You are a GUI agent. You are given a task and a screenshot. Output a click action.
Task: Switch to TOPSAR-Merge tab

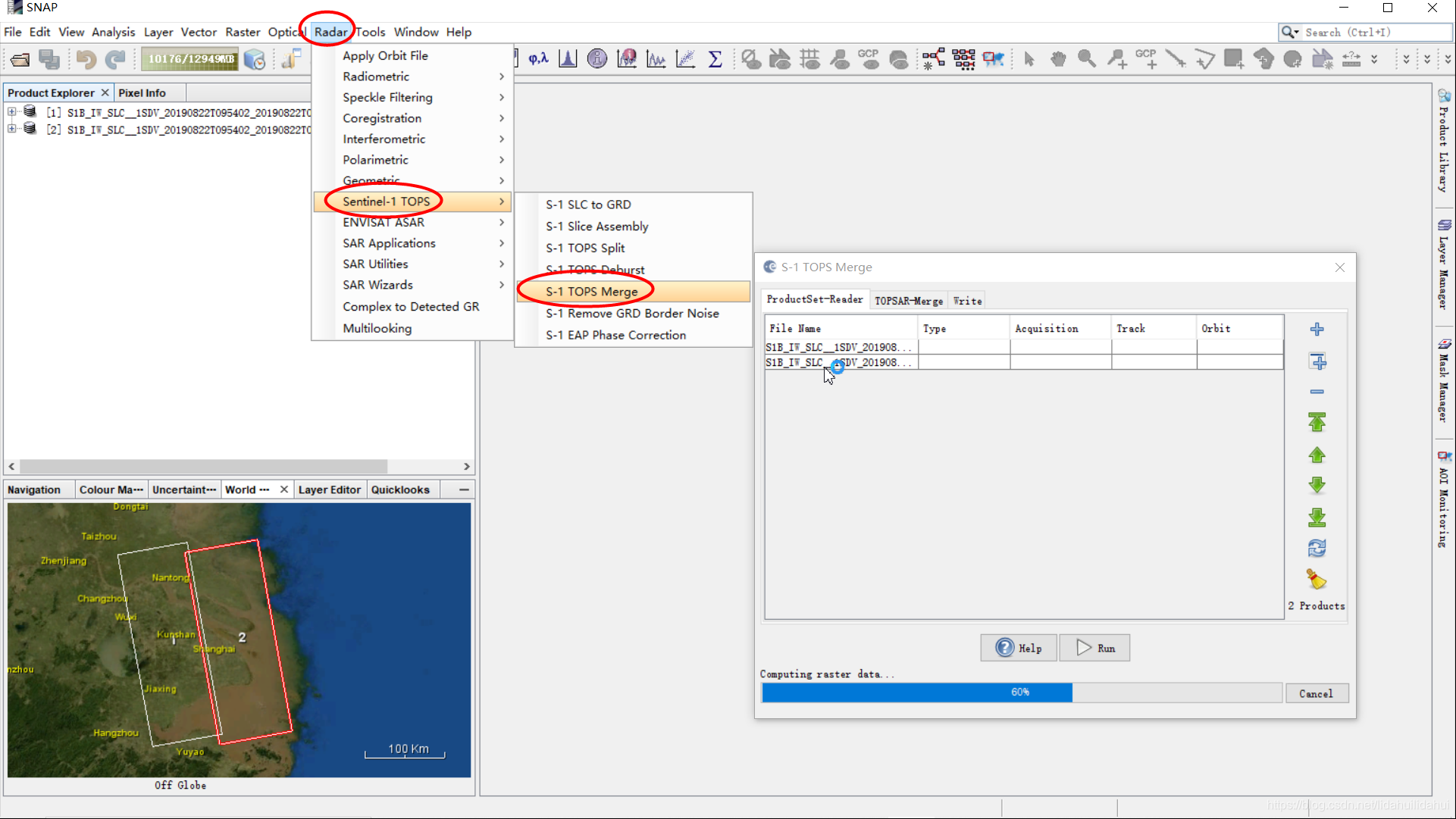click(908, 301)
